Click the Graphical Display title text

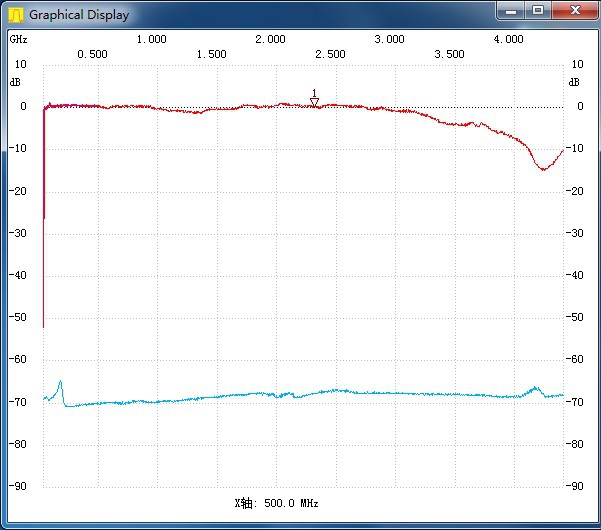[x=78, y=15]
